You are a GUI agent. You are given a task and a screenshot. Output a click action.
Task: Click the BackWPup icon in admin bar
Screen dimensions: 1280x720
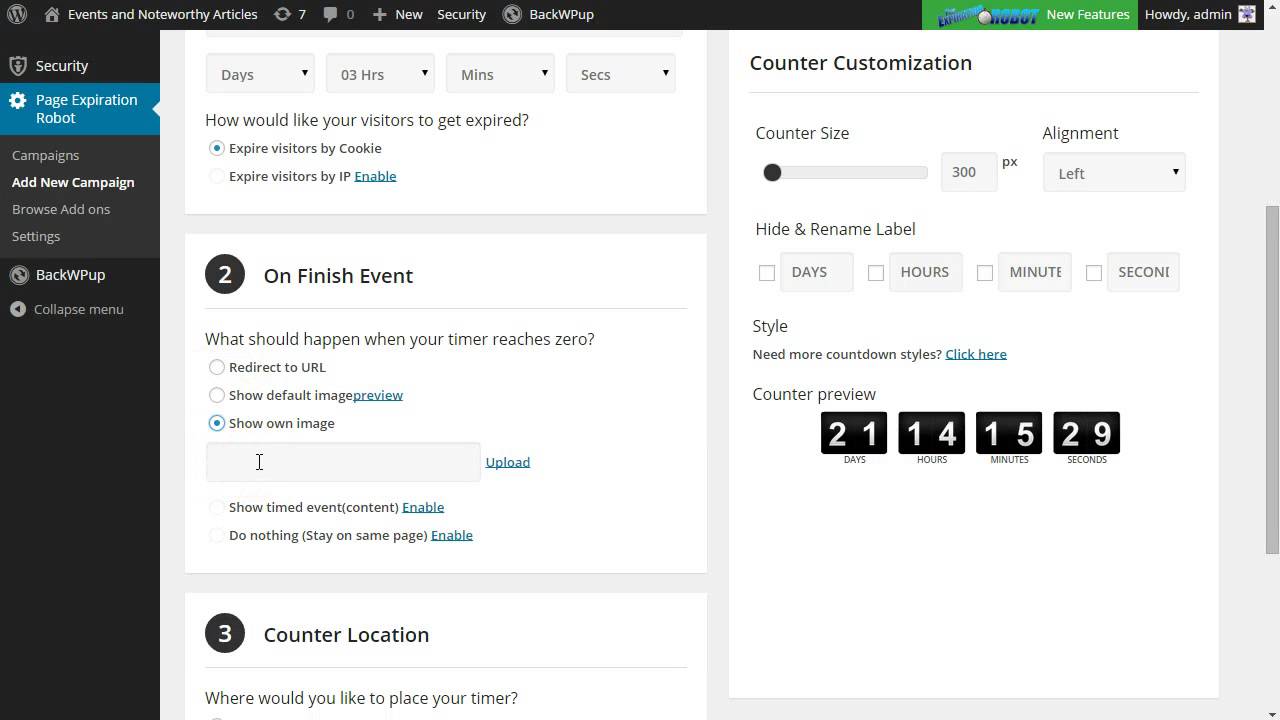click(512, 14)
